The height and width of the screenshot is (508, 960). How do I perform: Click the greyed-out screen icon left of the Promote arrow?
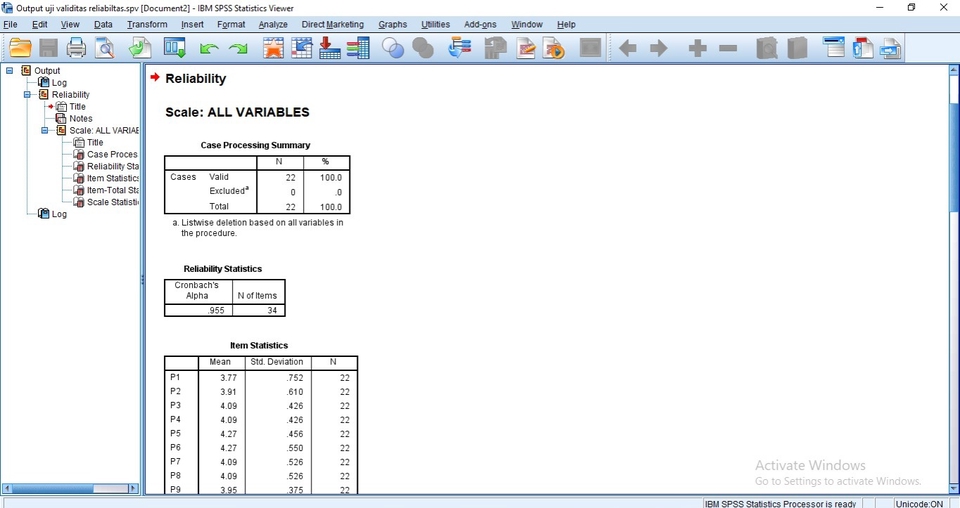pyautogui.click(x=590, y=48)
